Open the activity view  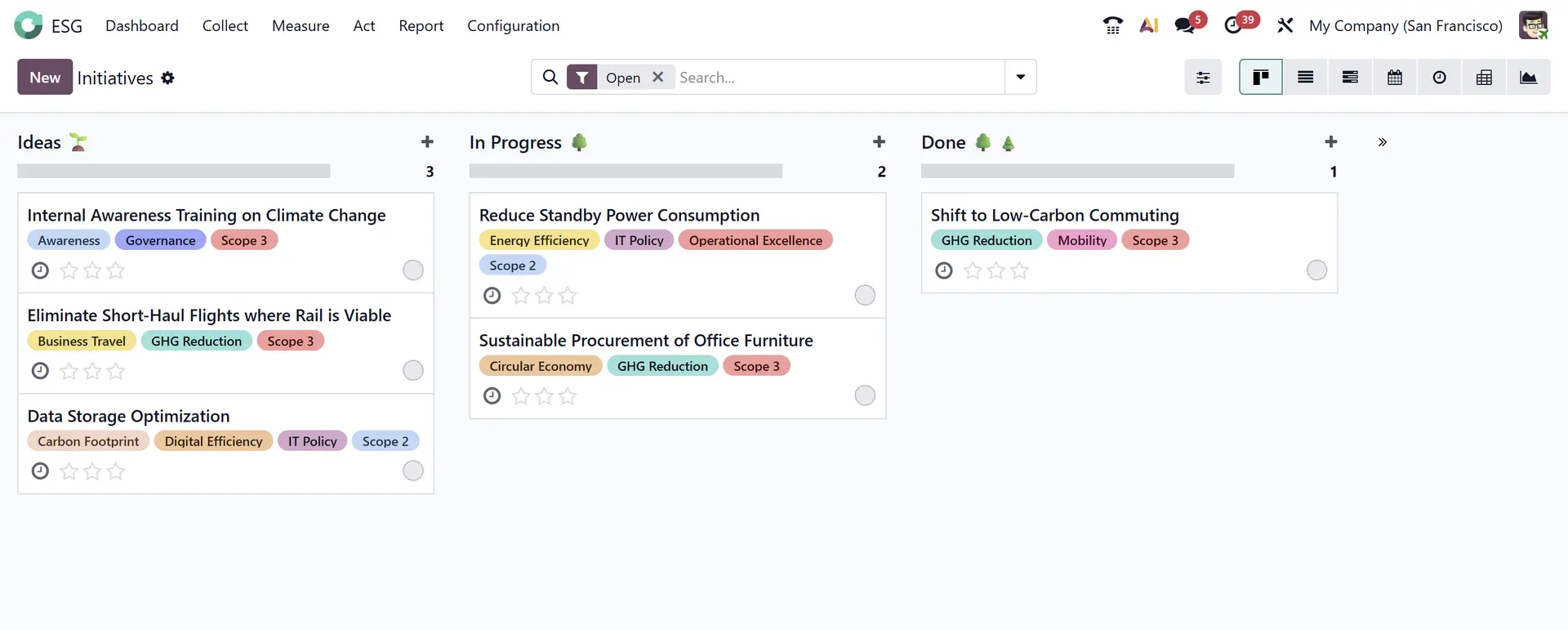tap(1439, 78)
